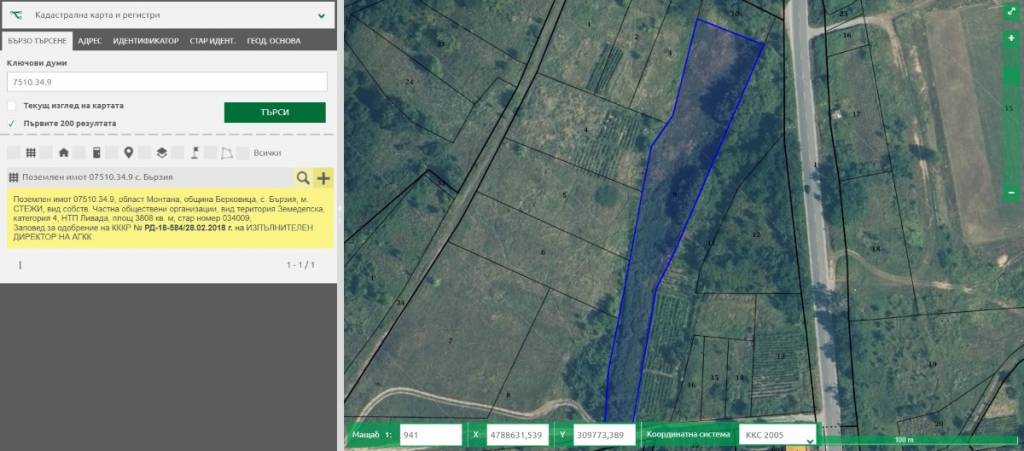The width and height of the screenshot is (1024, 451).
Task: Open the 'ИДЕНТИФИКАТОР' tab
Action: click(146, 41)
